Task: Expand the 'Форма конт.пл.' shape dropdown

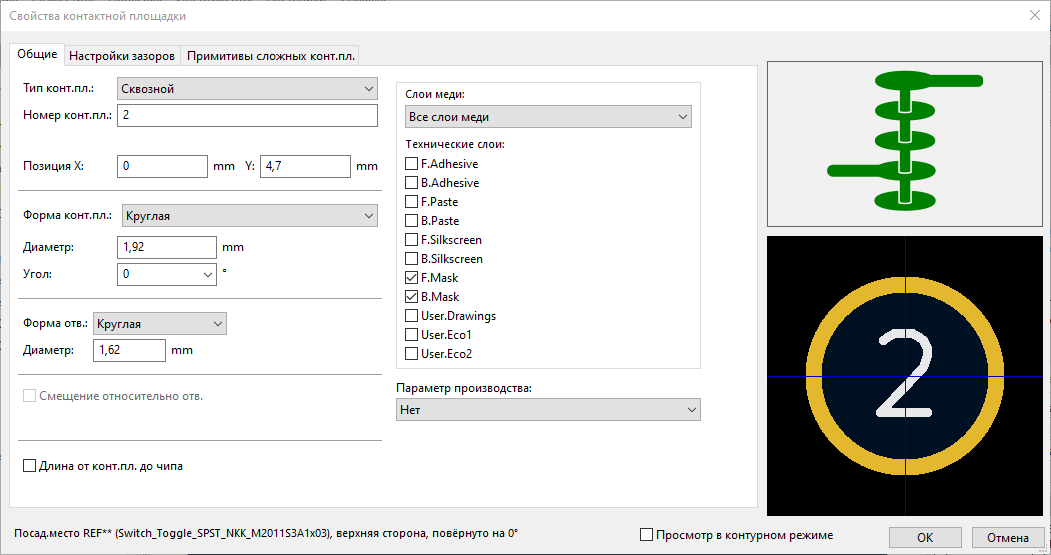Action: click(x=248, y=216)
